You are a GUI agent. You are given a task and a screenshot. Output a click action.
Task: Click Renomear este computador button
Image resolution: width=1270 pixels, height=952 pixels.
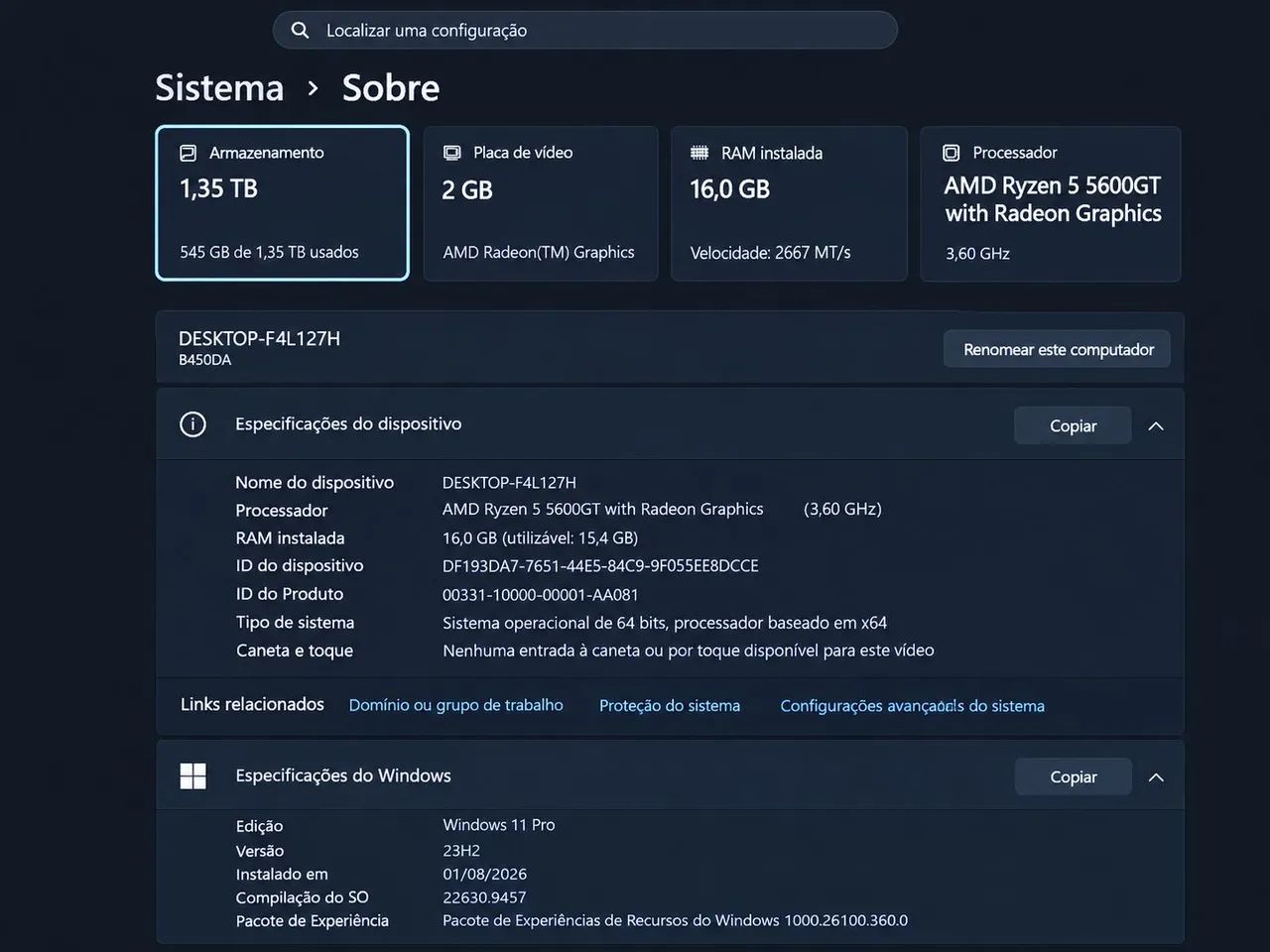coord(1058,349)
